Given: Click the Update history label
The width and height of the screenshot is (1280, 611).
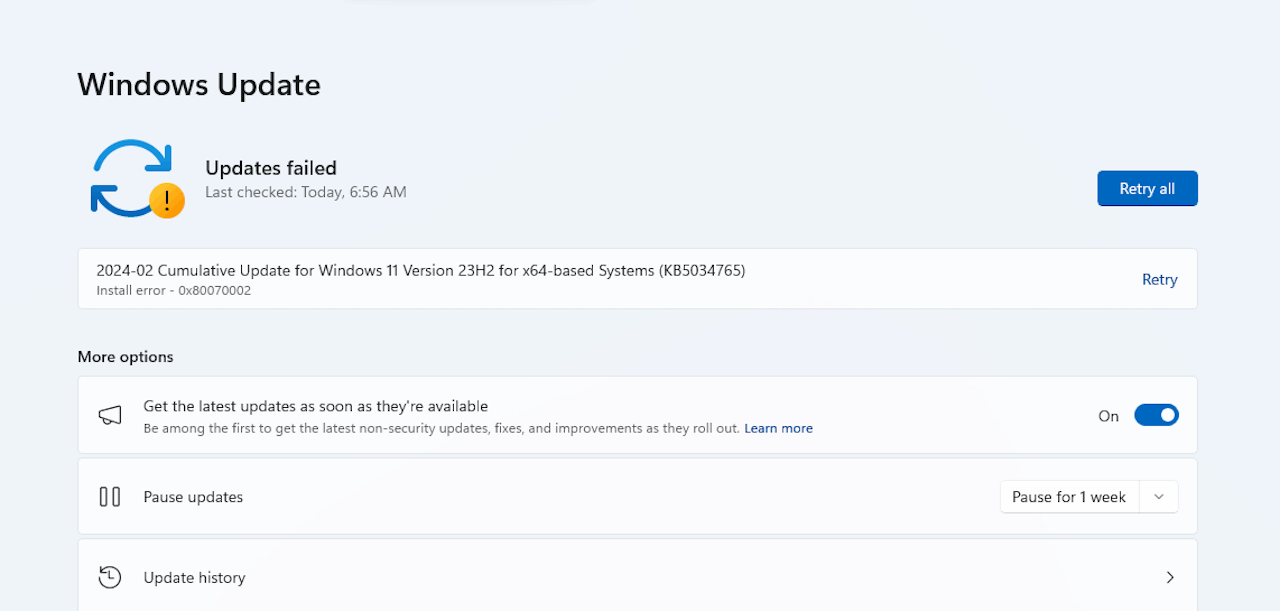Looking at the screenshot, I should 194,578.
